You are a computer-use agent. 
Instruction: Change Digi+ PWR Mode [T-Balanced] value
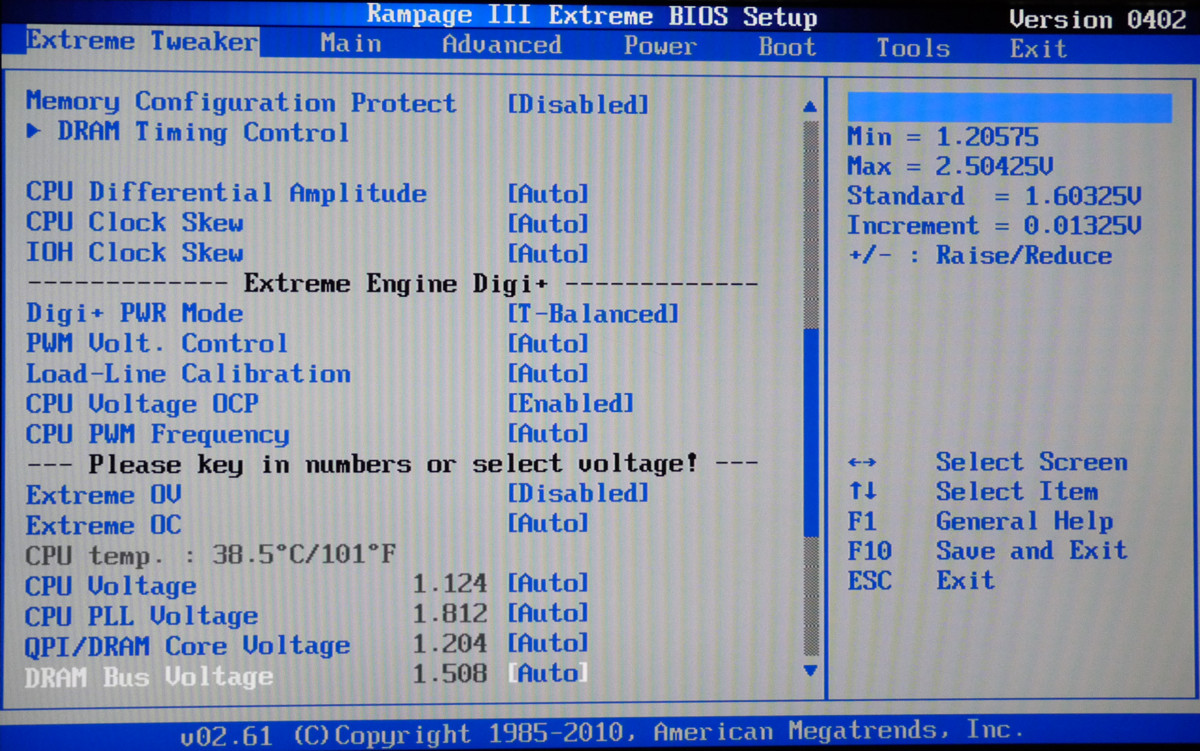pos(593,314)
